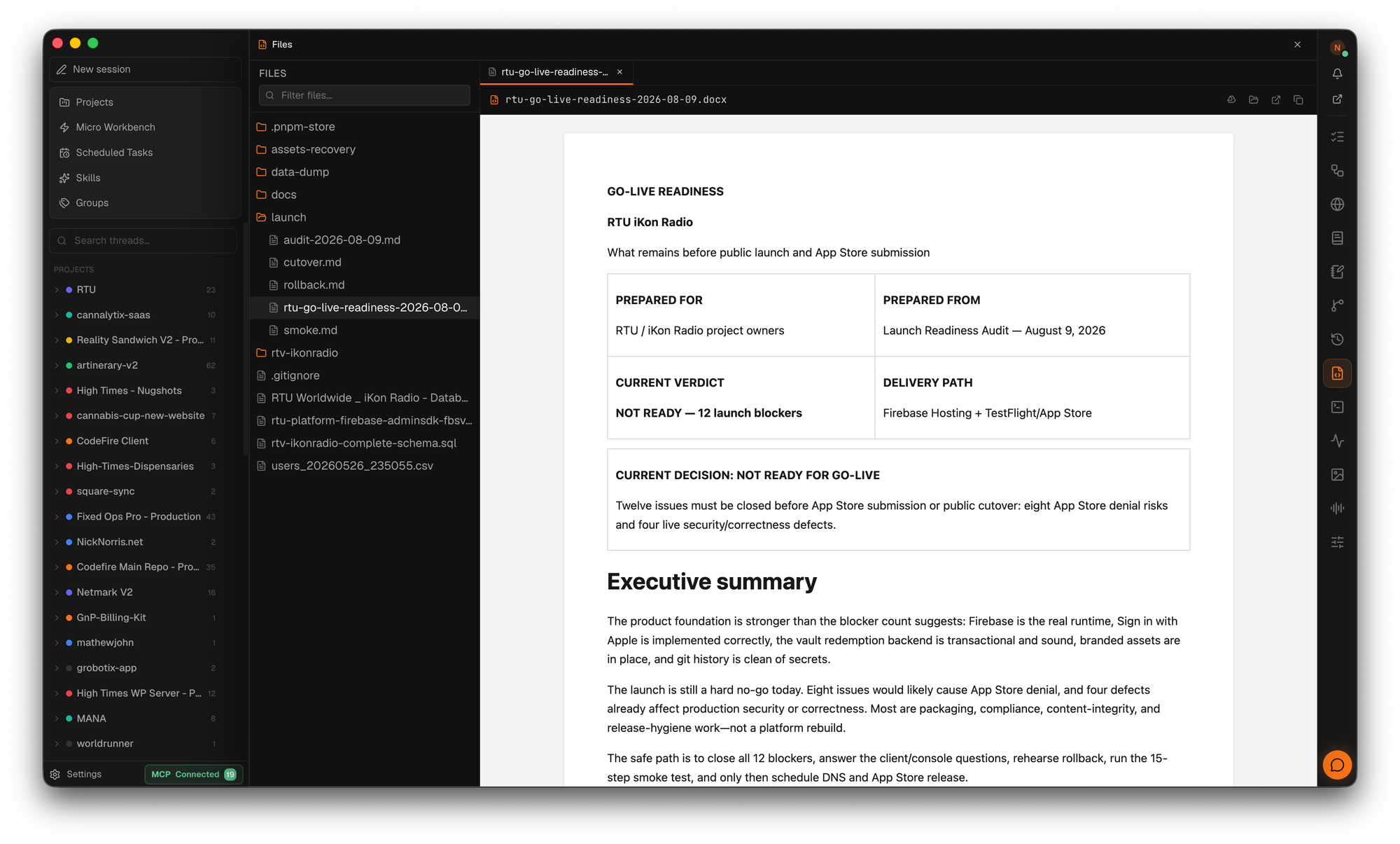Image resolution: width=1400 pixels, height=844 pixels.
Task: Open the terminal panel icon
Action: pos(1337,407)
